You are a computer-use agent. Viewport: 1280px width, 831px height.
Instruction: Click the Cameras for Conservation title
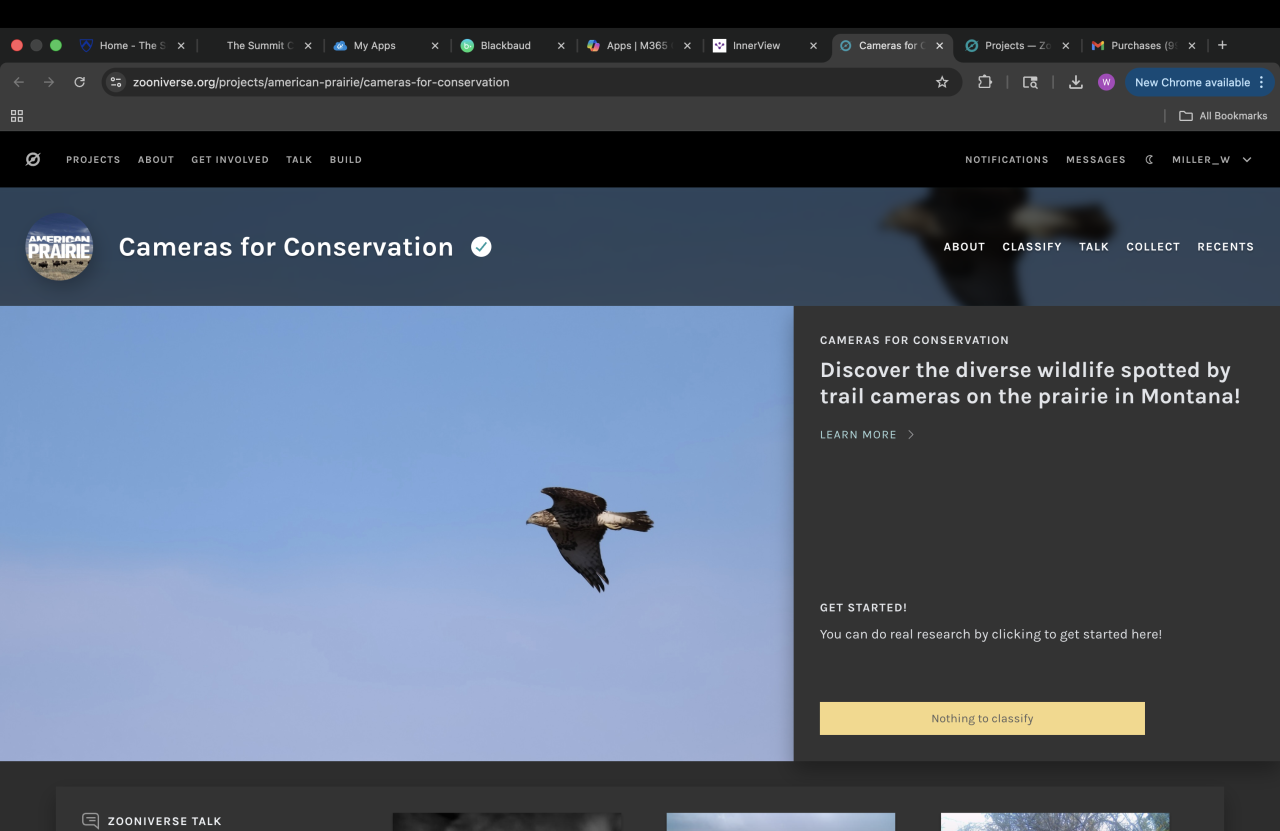[x=286, y=247]
